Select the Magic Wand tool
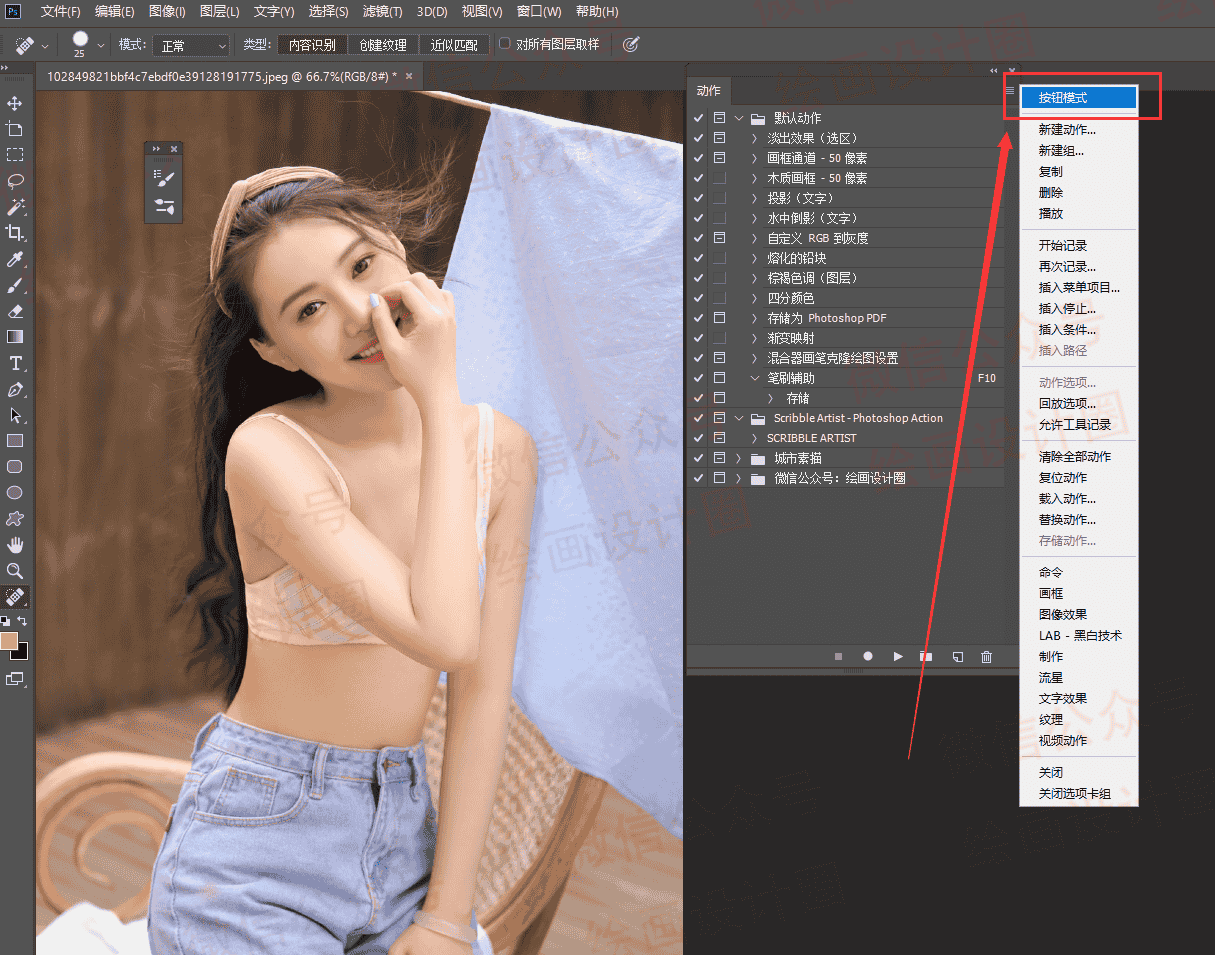The width and height of the screenshot is (1215, 955). [15, 207]
